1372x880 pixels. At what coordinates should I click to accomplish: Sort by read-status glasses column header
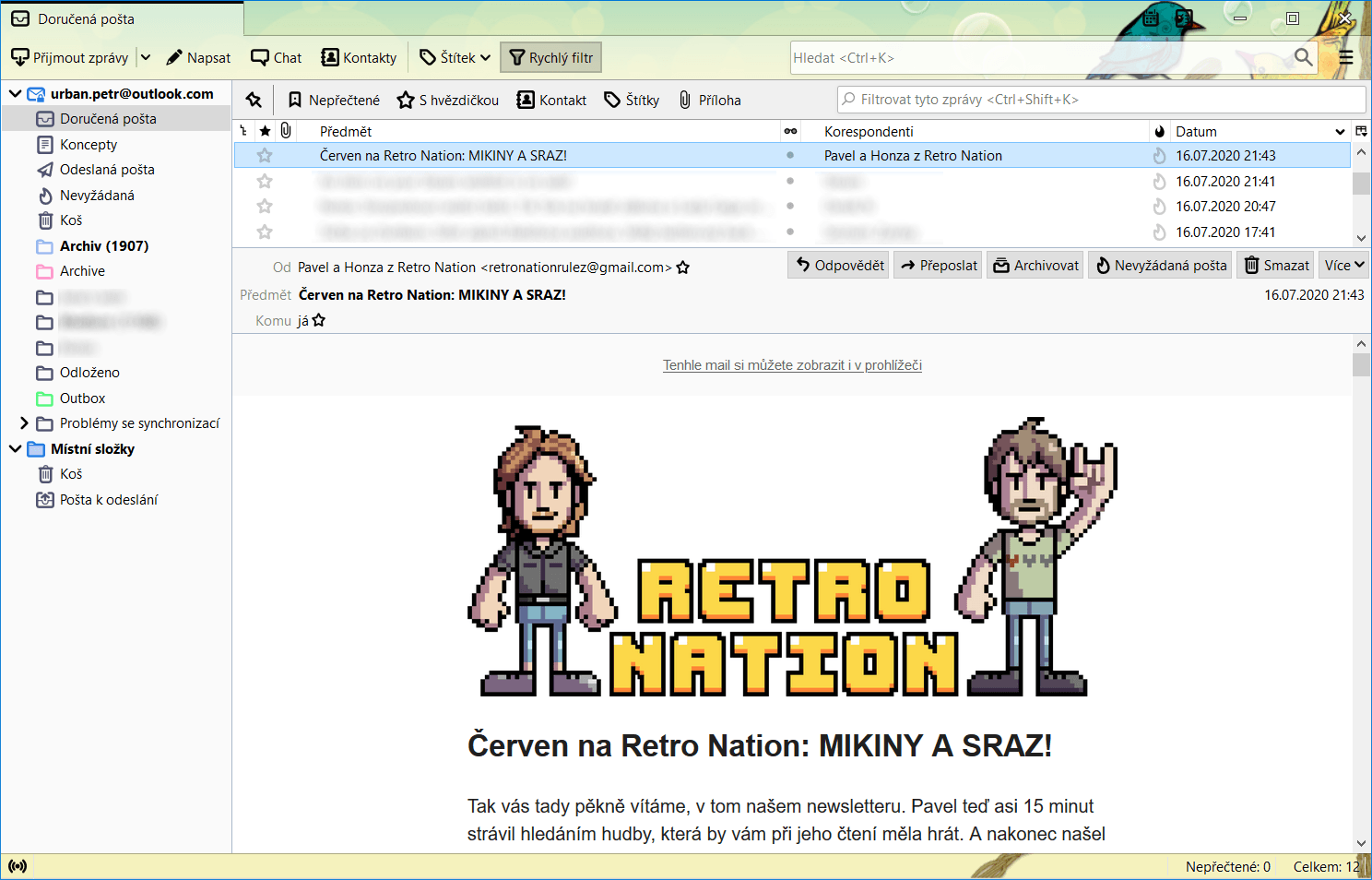[790, 131]
